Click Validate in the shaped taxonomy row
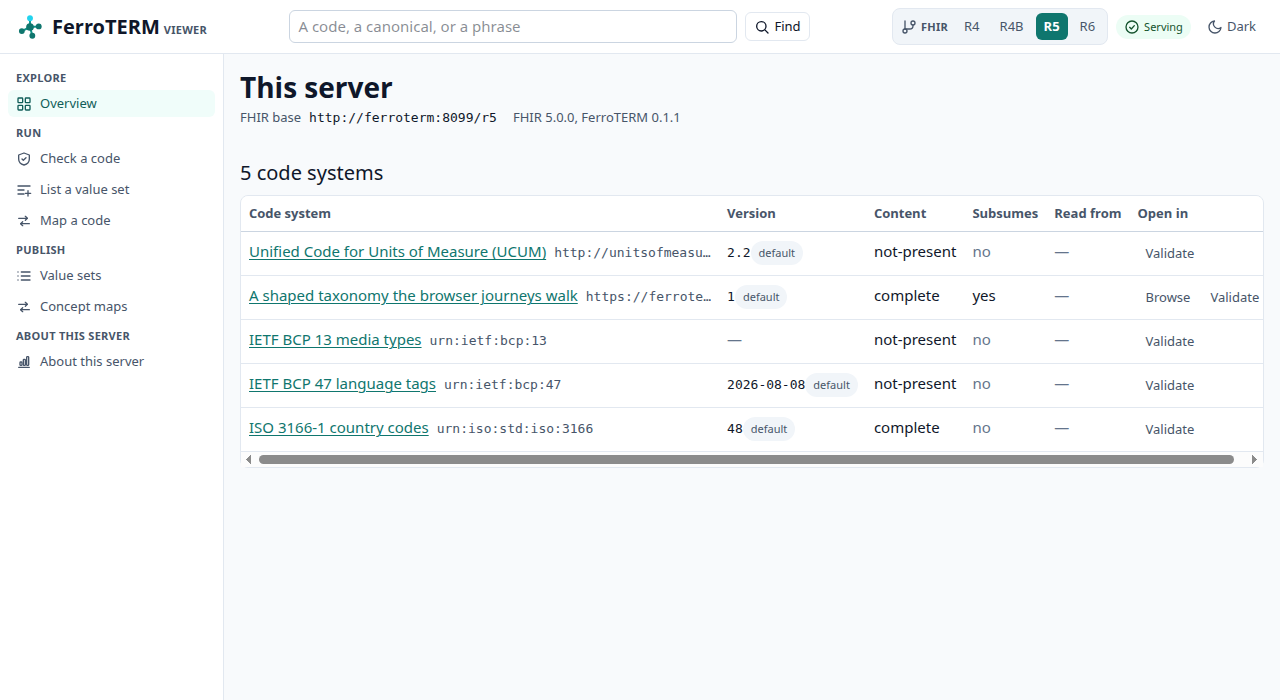 click(x=1234, y=298)
